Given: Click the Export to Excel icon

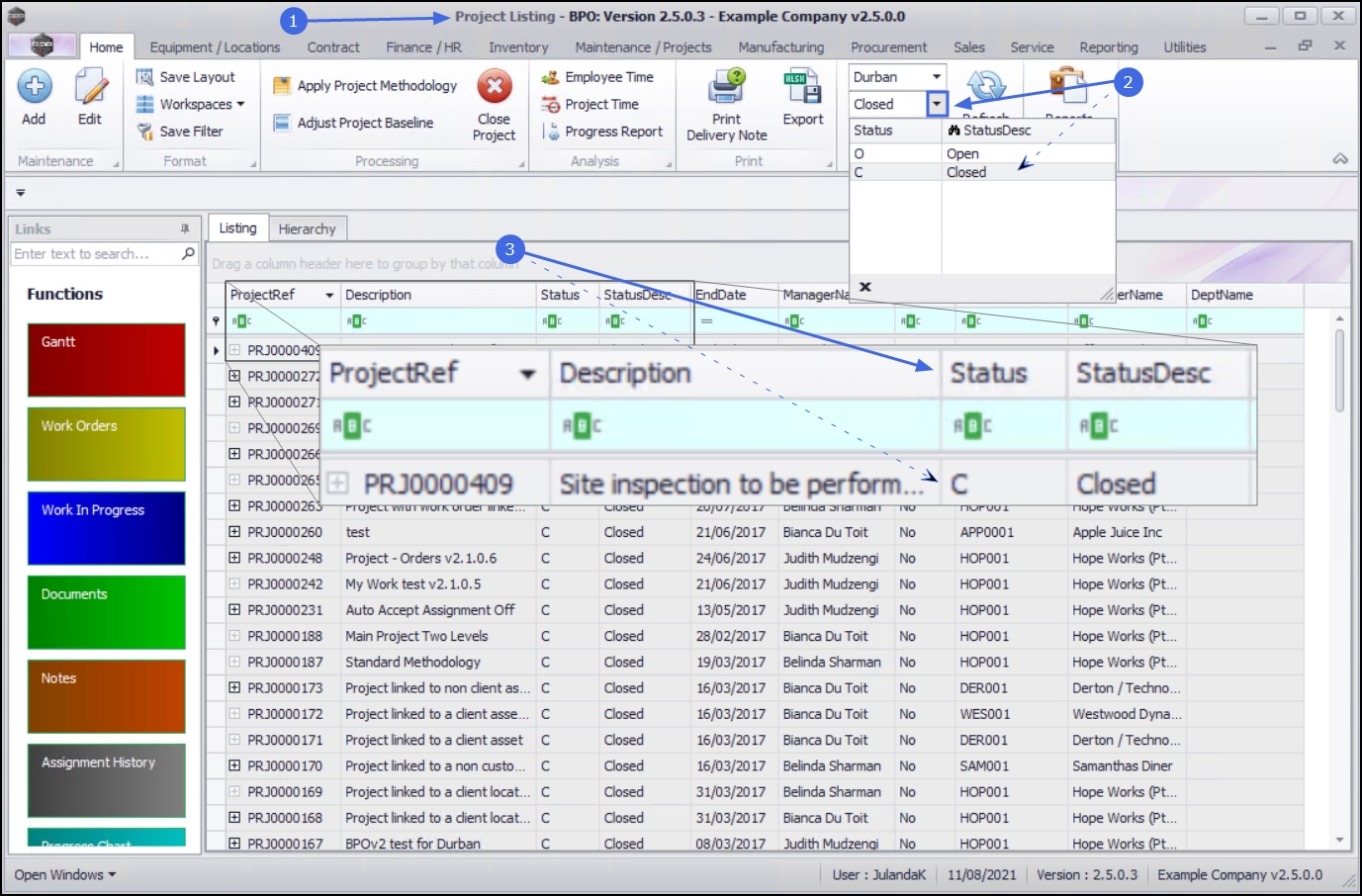Looking at the screenshot, I should 802,87.
